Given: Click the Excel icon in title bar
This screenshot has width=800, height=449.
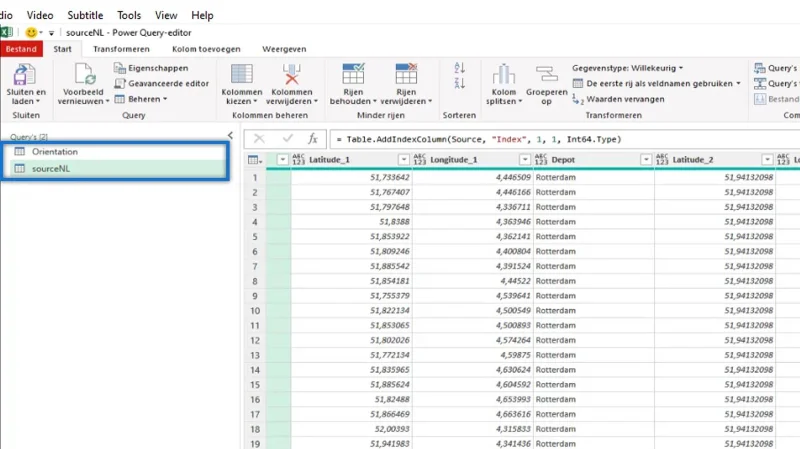Looking at the screenshot, I should (x=6, y=32).
